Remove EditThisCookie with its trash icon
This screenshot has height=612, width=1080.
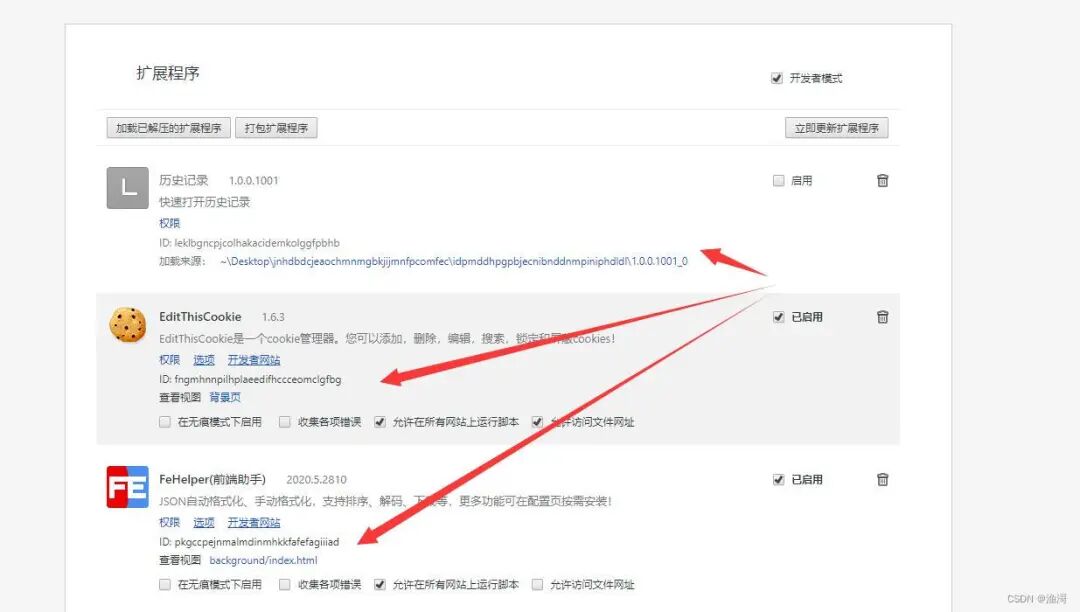pyautogui.click(x=882, y=317)
